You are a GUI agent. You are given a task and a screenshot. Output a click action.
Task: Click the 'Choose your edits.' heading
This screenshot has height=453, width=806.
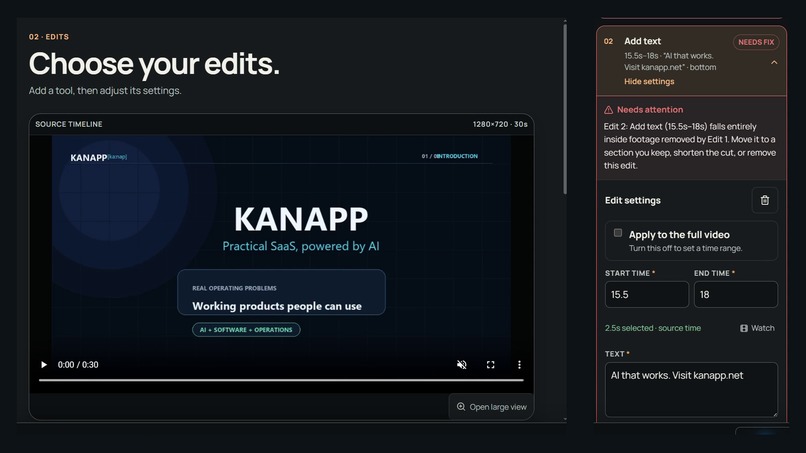pyautogui.click(x=154, y=64)
